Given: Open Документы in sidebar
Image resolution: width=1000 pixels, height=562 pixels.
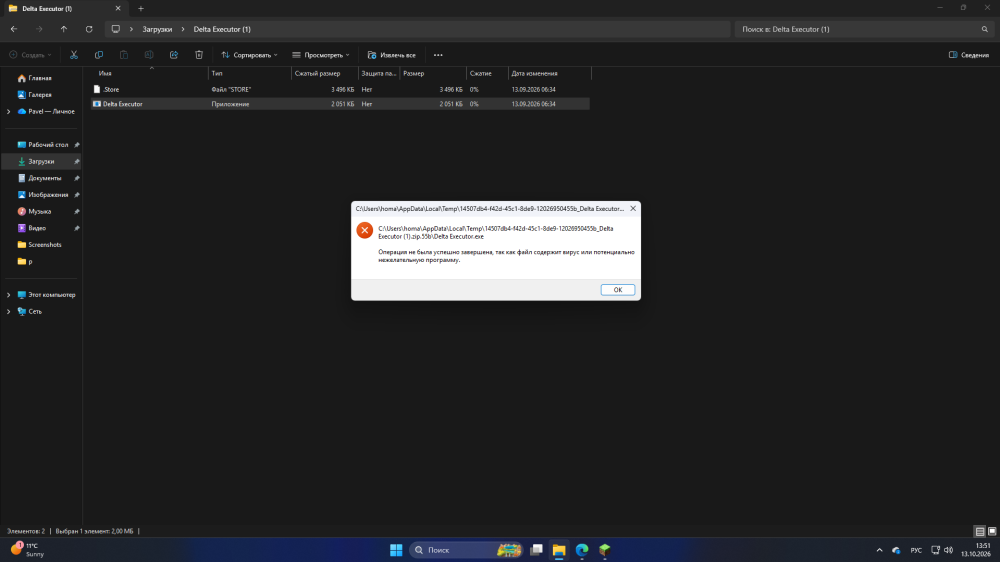Looking at the screenshot, I should (x=45, y=178).
